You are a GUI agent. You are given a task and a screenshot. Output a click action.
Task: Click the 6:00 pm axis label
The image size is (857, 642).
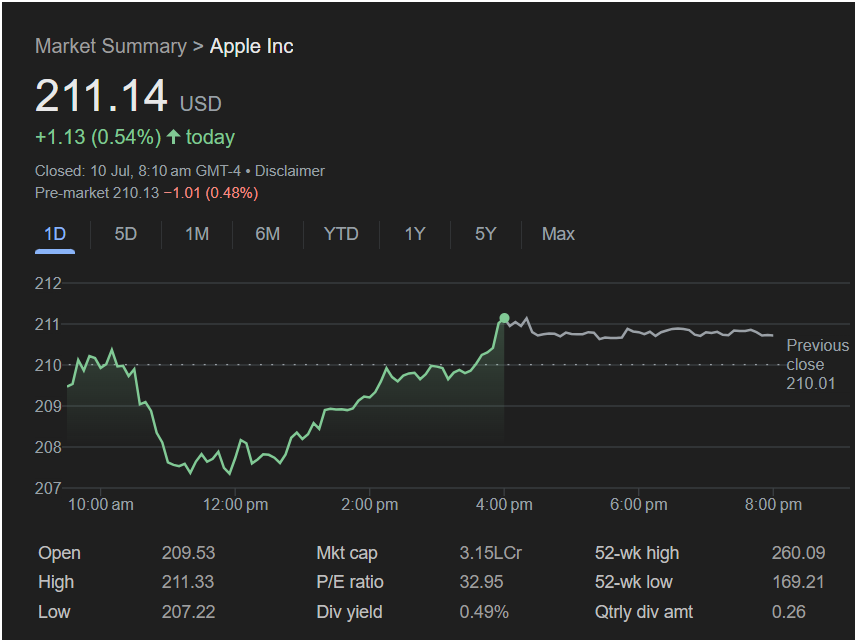(638, 504)
